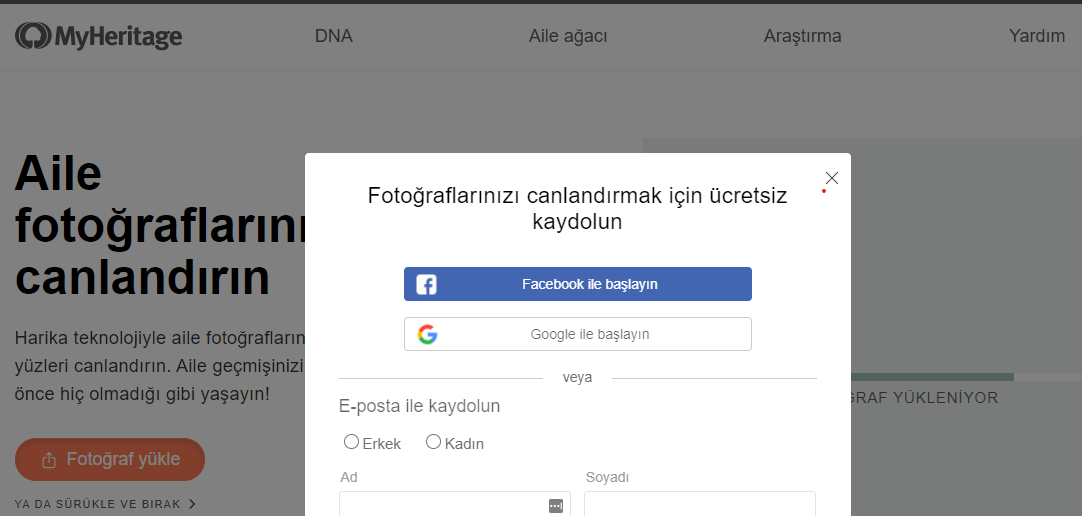The width and height of the screenshot is (1082, 516).
Task: Click the dialog title Fotoğraflarınızı canlandırmak
Action: [x=578, y=209]
